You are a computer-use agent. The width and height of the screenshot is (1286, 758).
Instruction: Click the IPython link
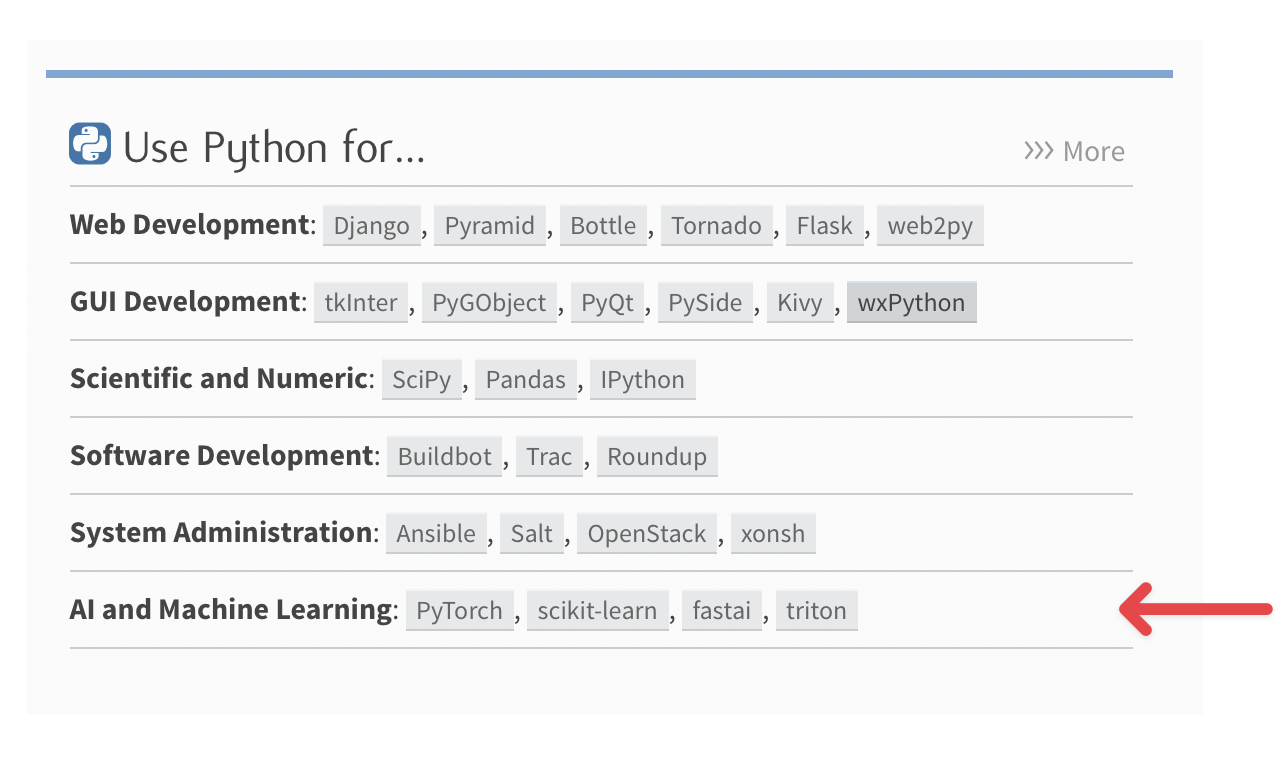point(642,379)
